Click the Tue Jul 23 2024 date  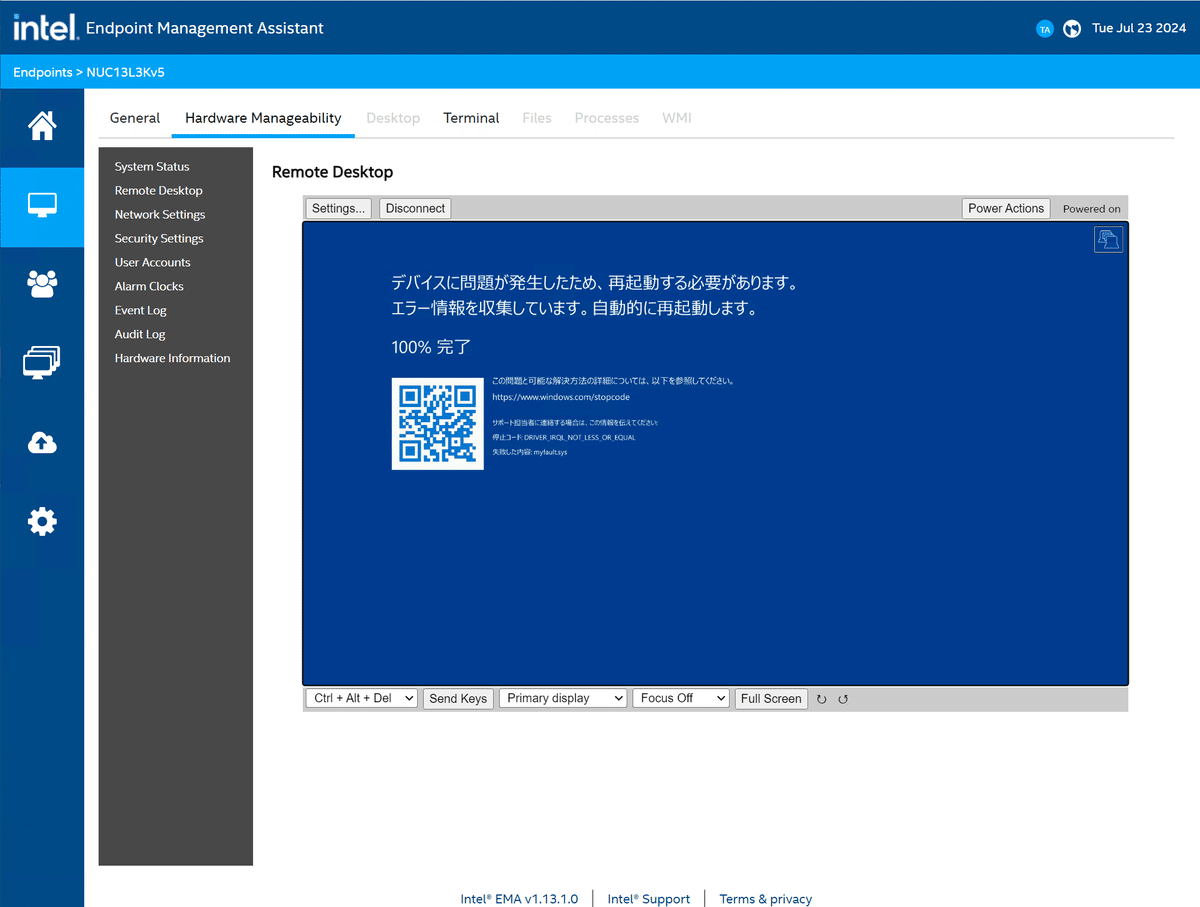point(1139,28)
